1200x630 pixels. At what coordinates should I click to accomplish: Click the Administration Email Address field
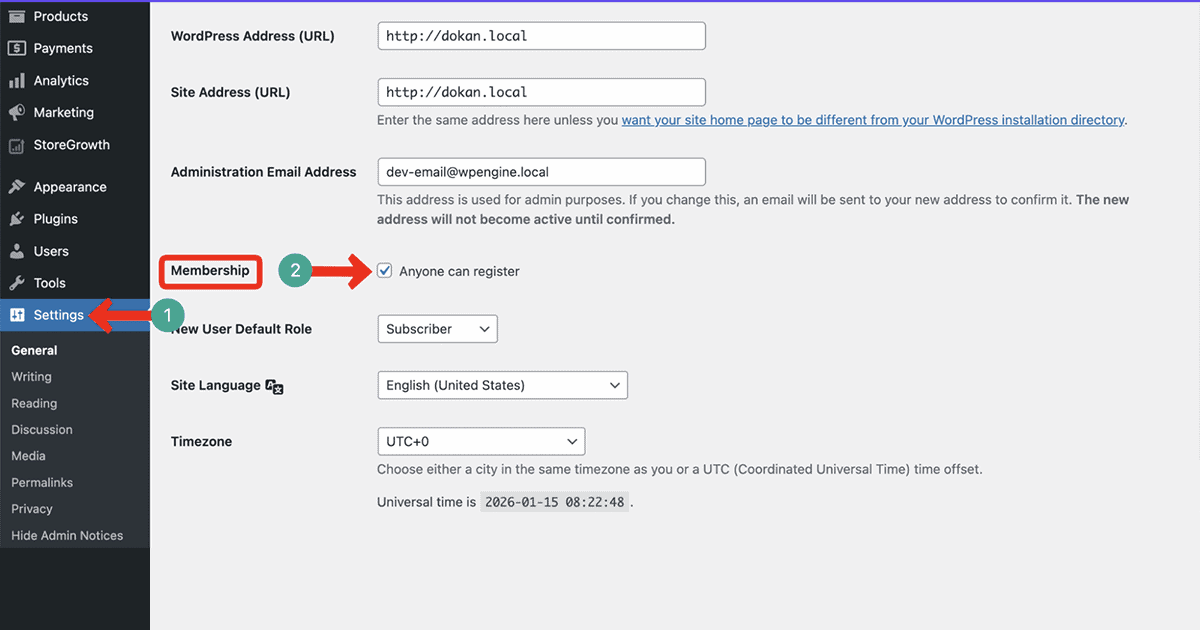coord(541,171)
